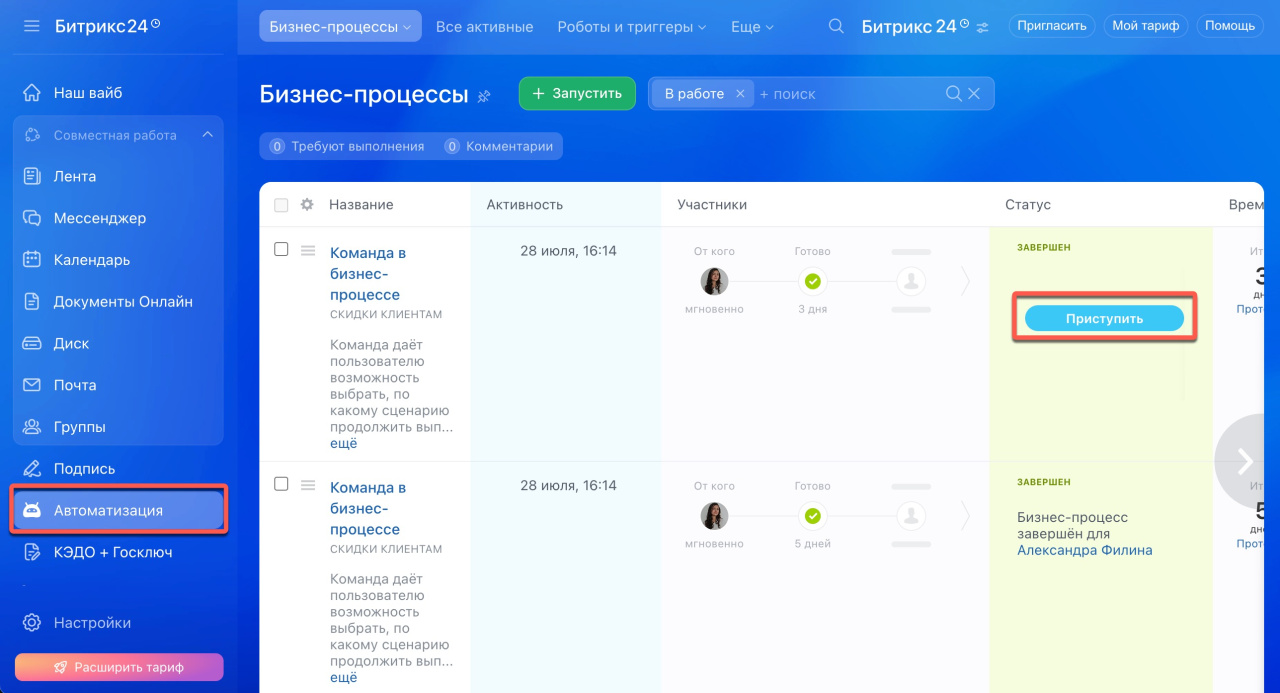Tick the second process row checkbox
The image size is (1280, 693).
(281, 484)
